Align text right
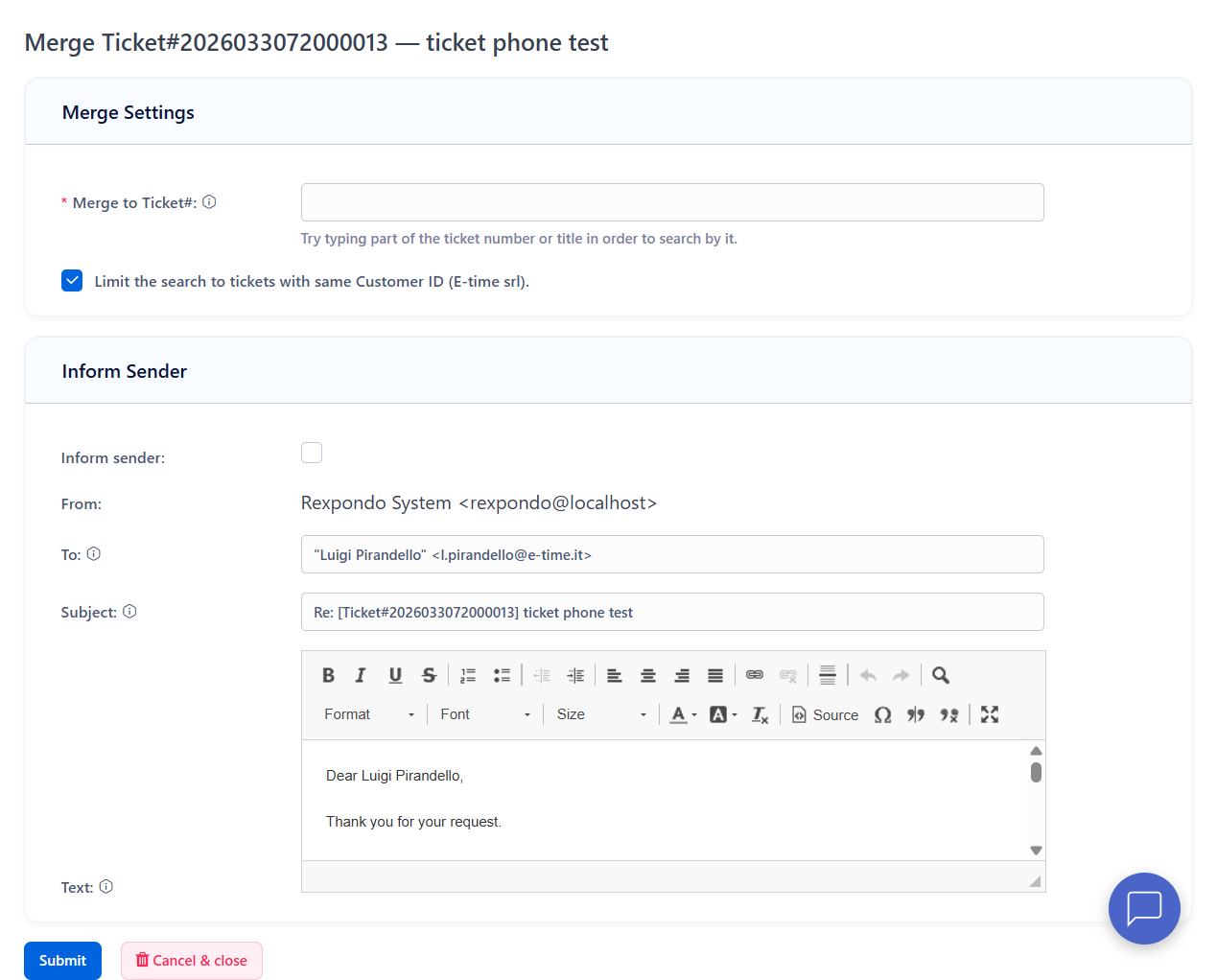The image size is (1217, 980). (682, 675)
